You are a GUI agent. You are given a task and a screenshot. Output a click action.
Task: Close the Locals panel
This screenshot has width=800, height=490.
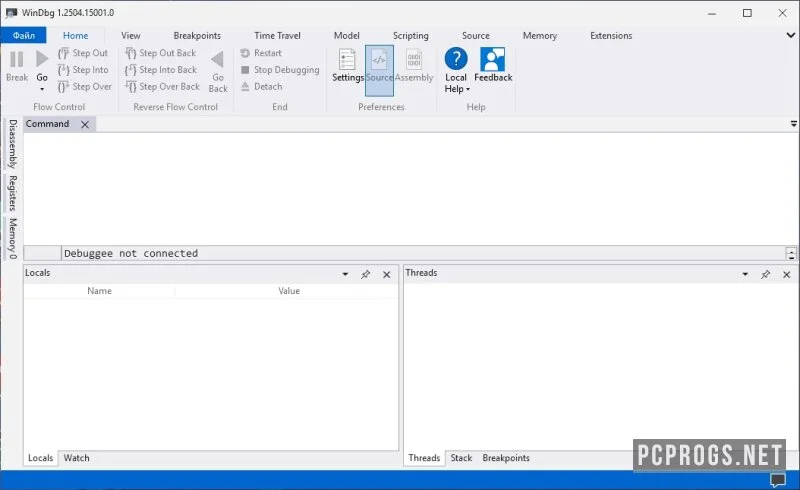click(387, 275)
